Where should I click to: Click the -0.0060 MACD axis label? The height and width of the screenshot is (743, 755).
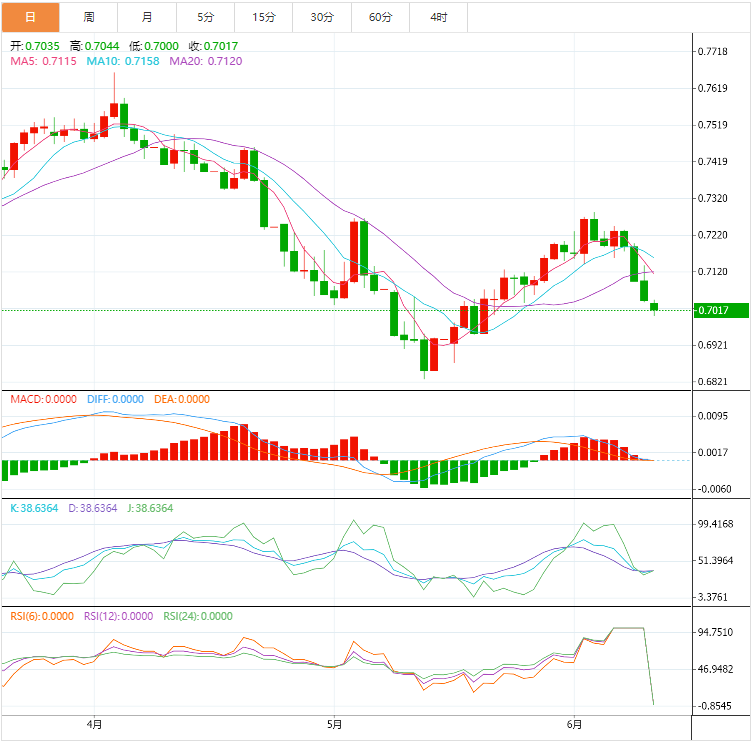[x=714, y=489]
